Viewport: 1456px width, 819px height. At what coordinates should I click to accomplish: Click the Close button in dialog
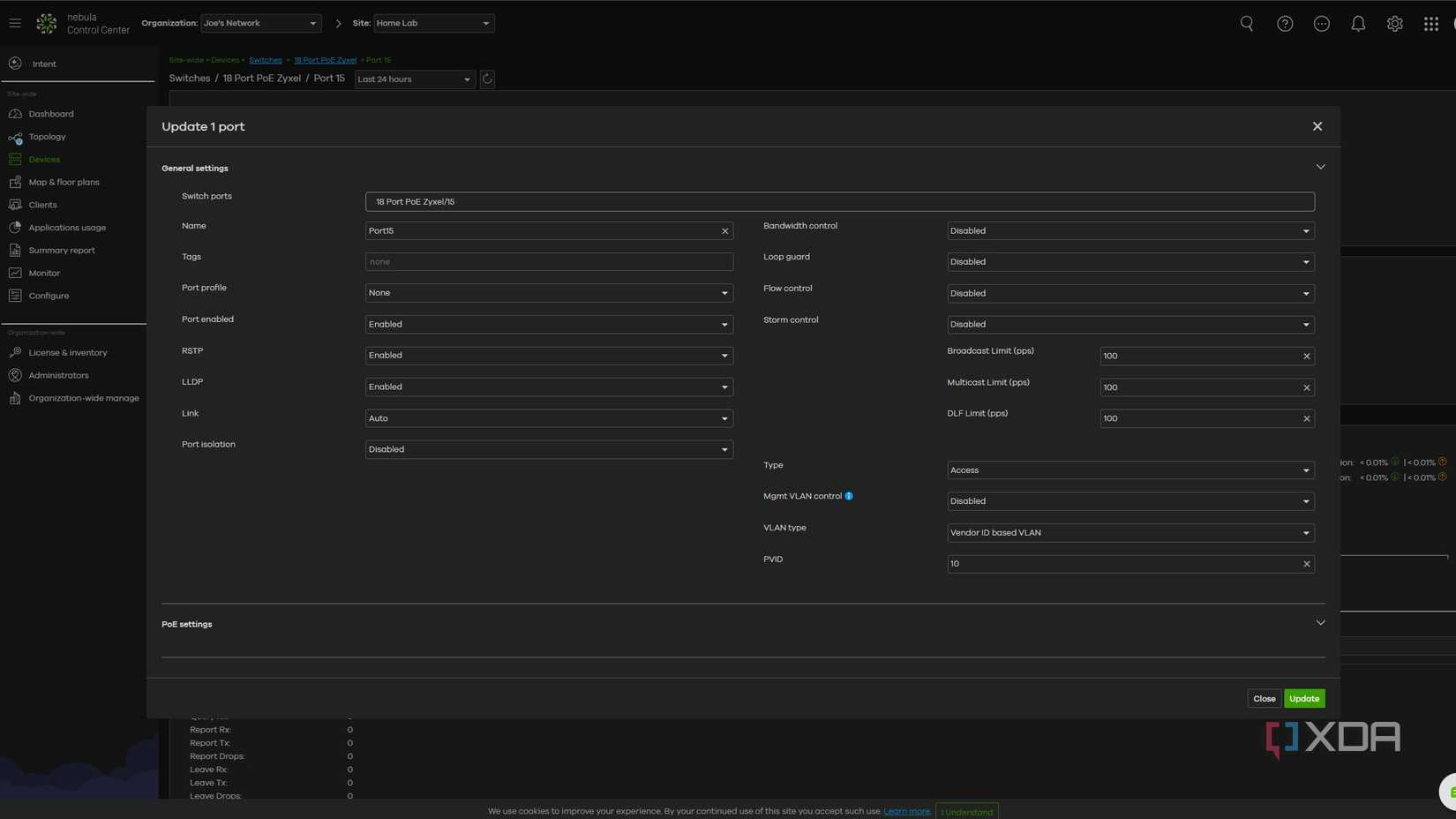tap(1264, 699)
